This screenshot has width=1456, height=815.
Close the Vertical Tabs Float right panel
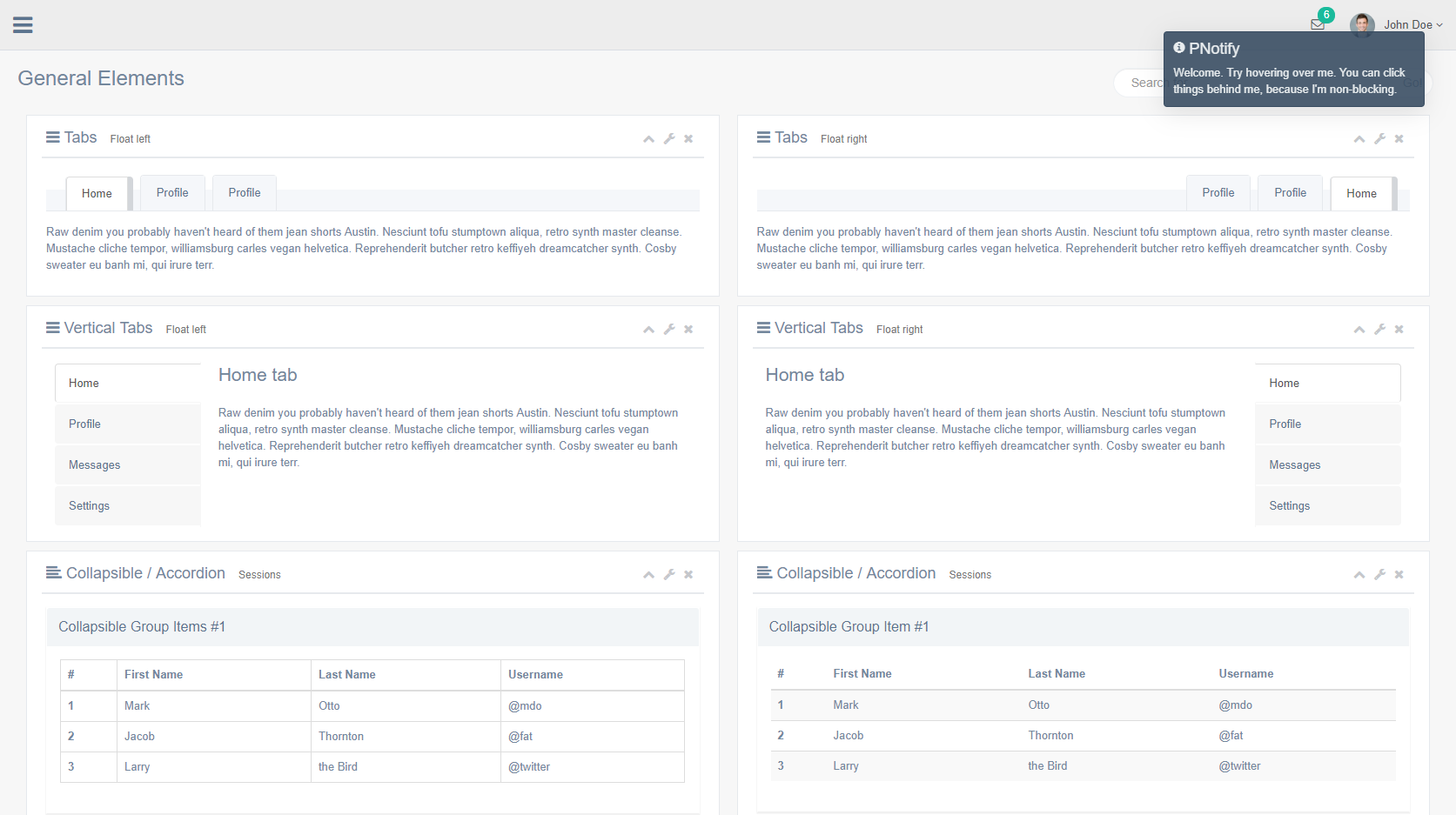coord(1399,330)
